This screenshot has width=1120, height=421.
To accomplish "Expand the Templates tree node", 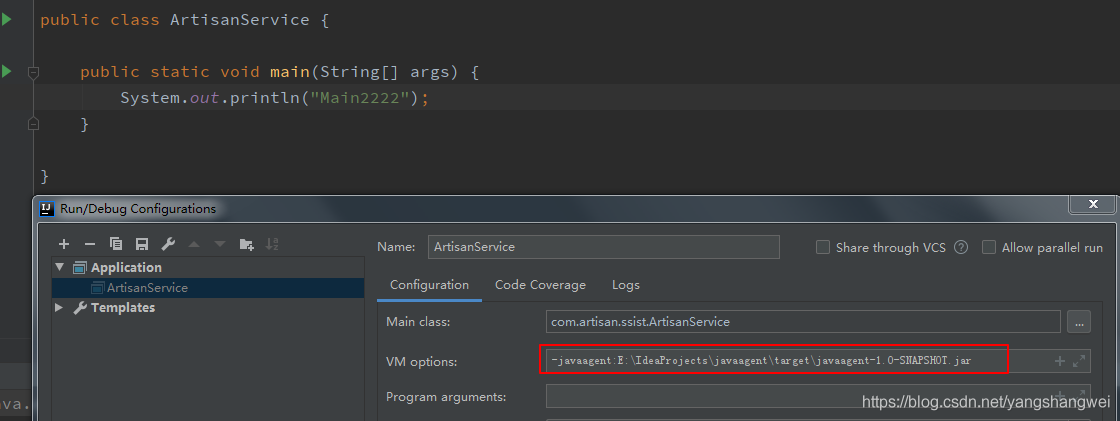I will [x=60, y=308].
